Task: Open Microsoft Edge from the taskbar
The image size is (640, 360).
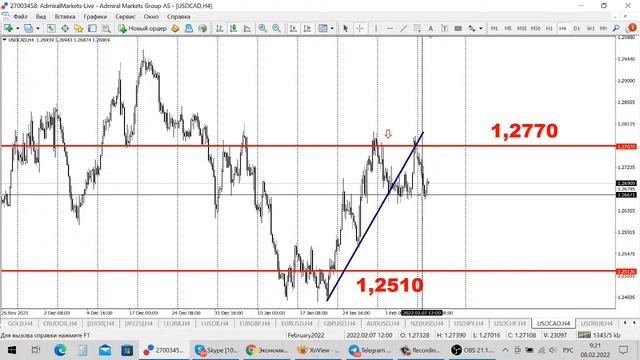Action: point(60,350)
